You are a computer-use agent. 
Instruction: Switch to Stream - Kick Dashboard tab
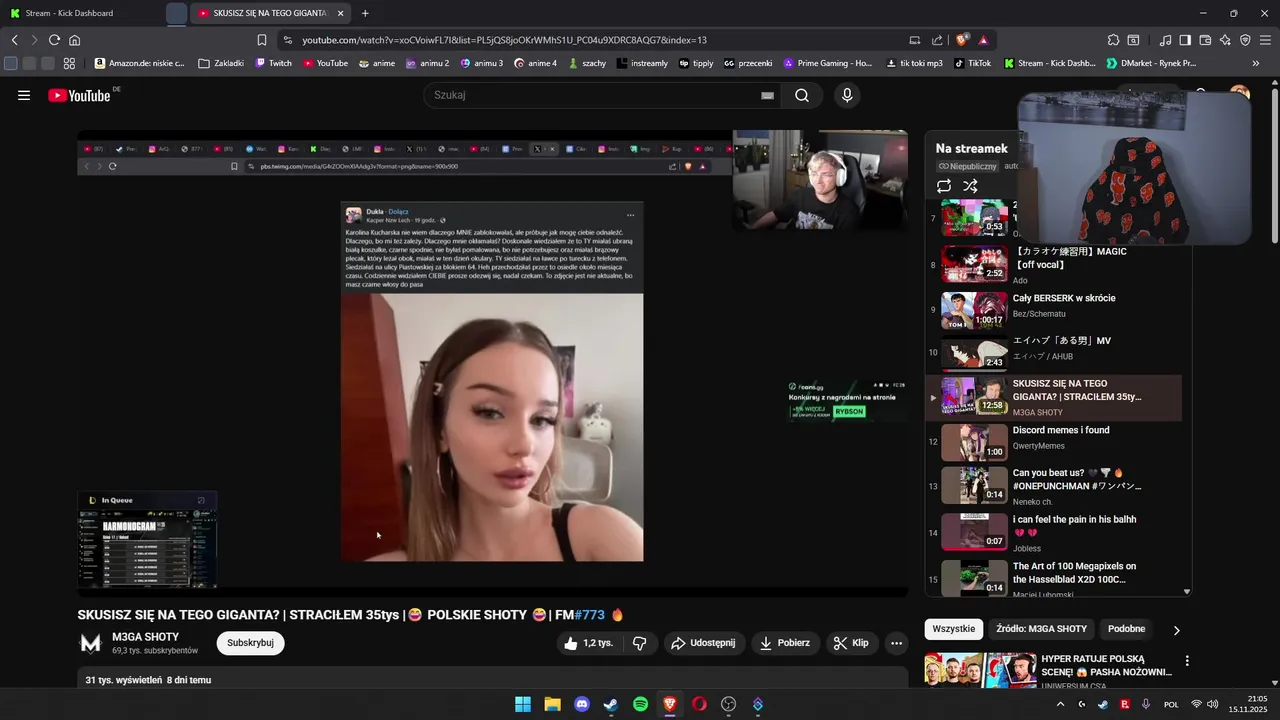coord(83,13)
